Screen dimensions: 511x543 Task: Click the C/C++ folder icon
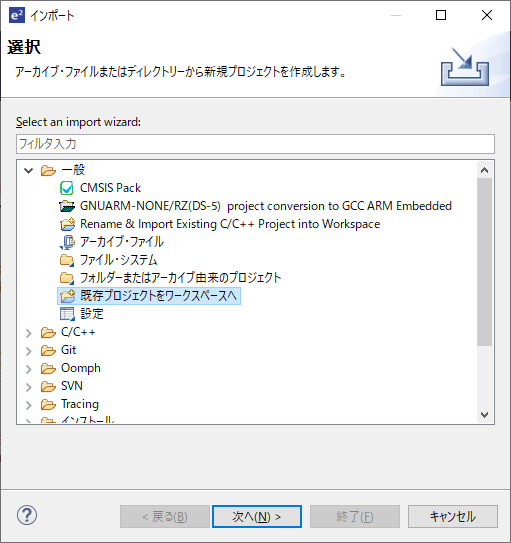[x=48, y=332]
